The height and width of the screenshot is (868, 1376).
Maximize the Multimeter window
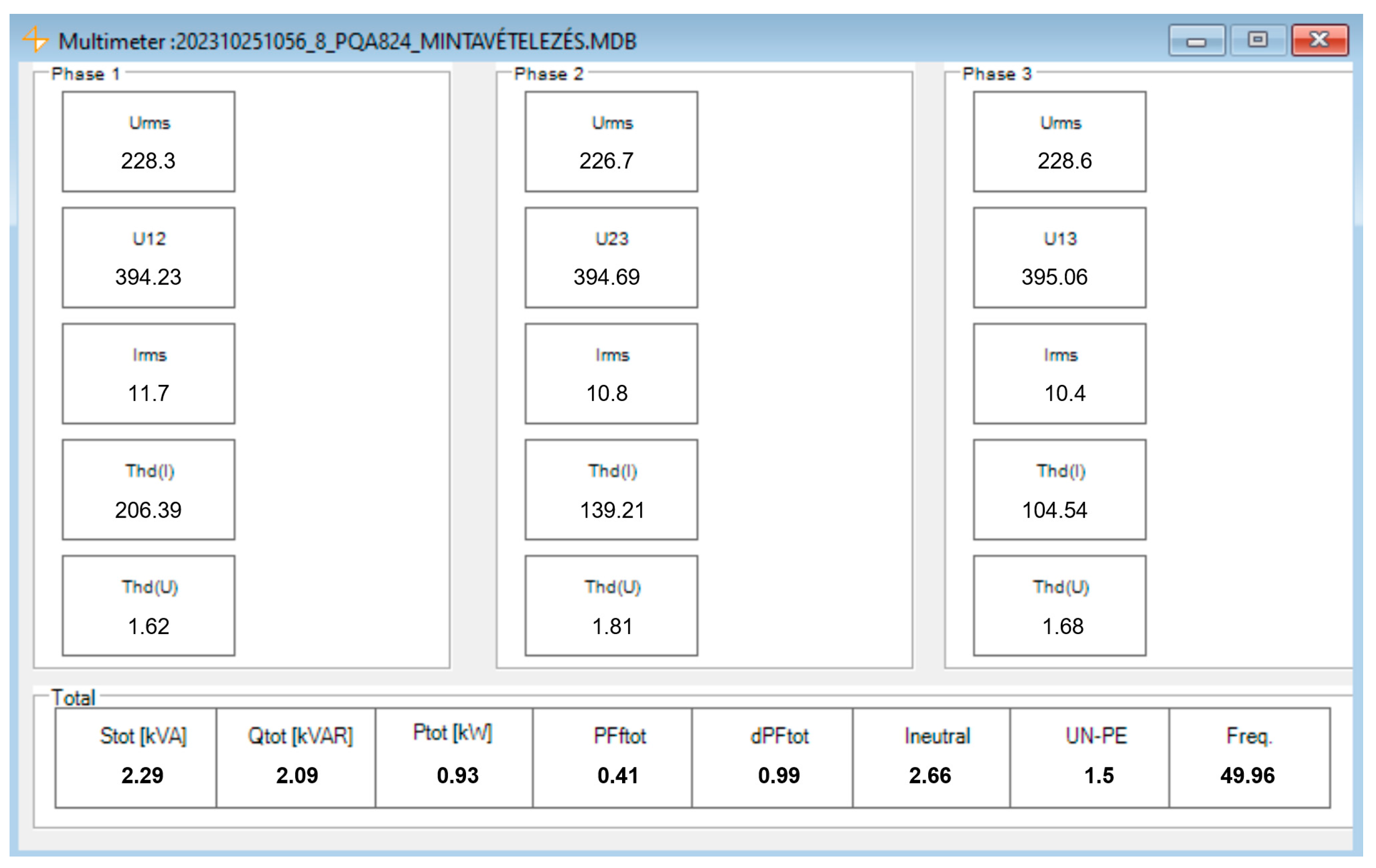pyautogui.click(x=1257, y=40)
